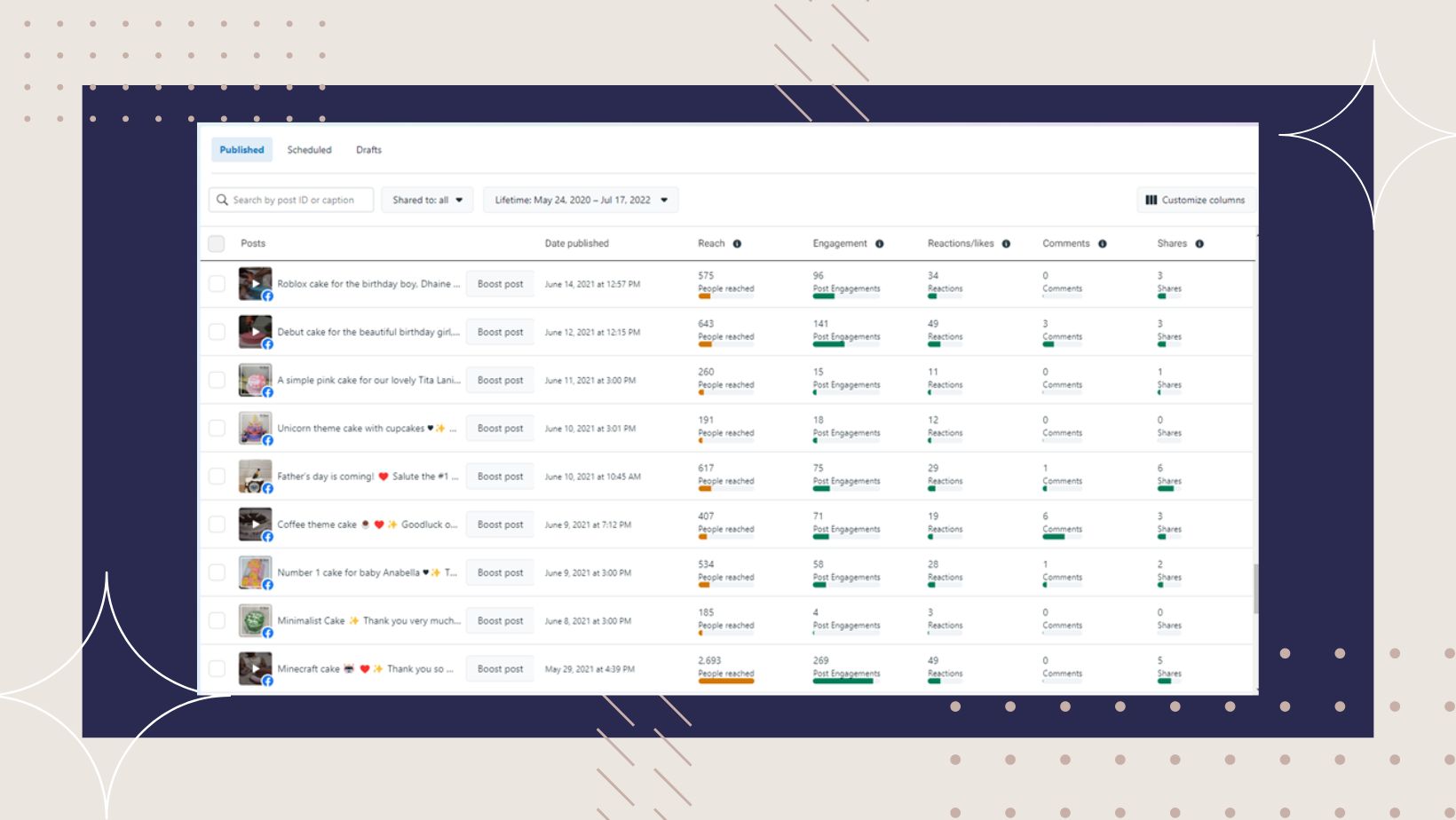Screen dimensions: 1456x820
Task: Boost the Debut cake post
Action: pyautogui.click(x=500, y=332)
